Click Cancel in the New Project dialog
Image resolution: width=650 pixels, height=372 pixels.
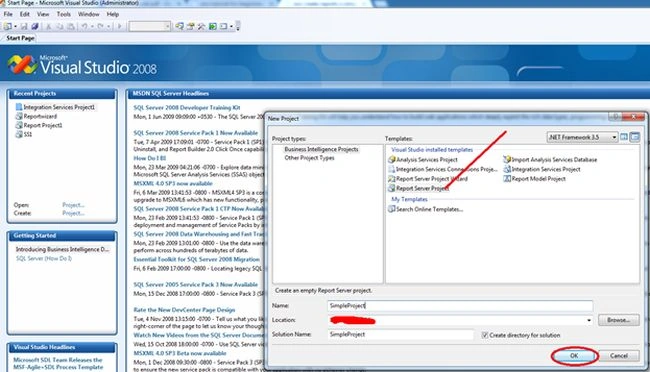click(618, 356)
